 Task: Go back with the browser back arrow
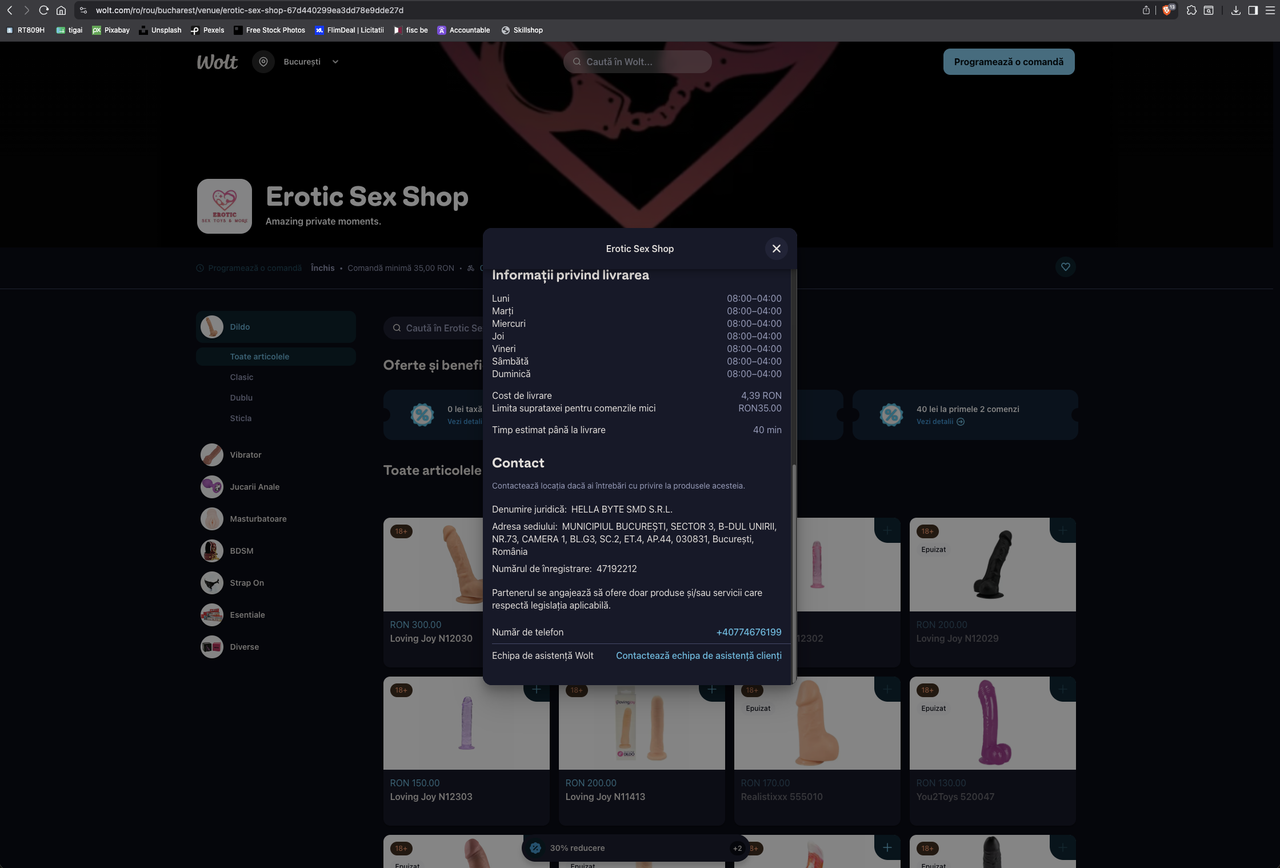click(x=10, y=10)
